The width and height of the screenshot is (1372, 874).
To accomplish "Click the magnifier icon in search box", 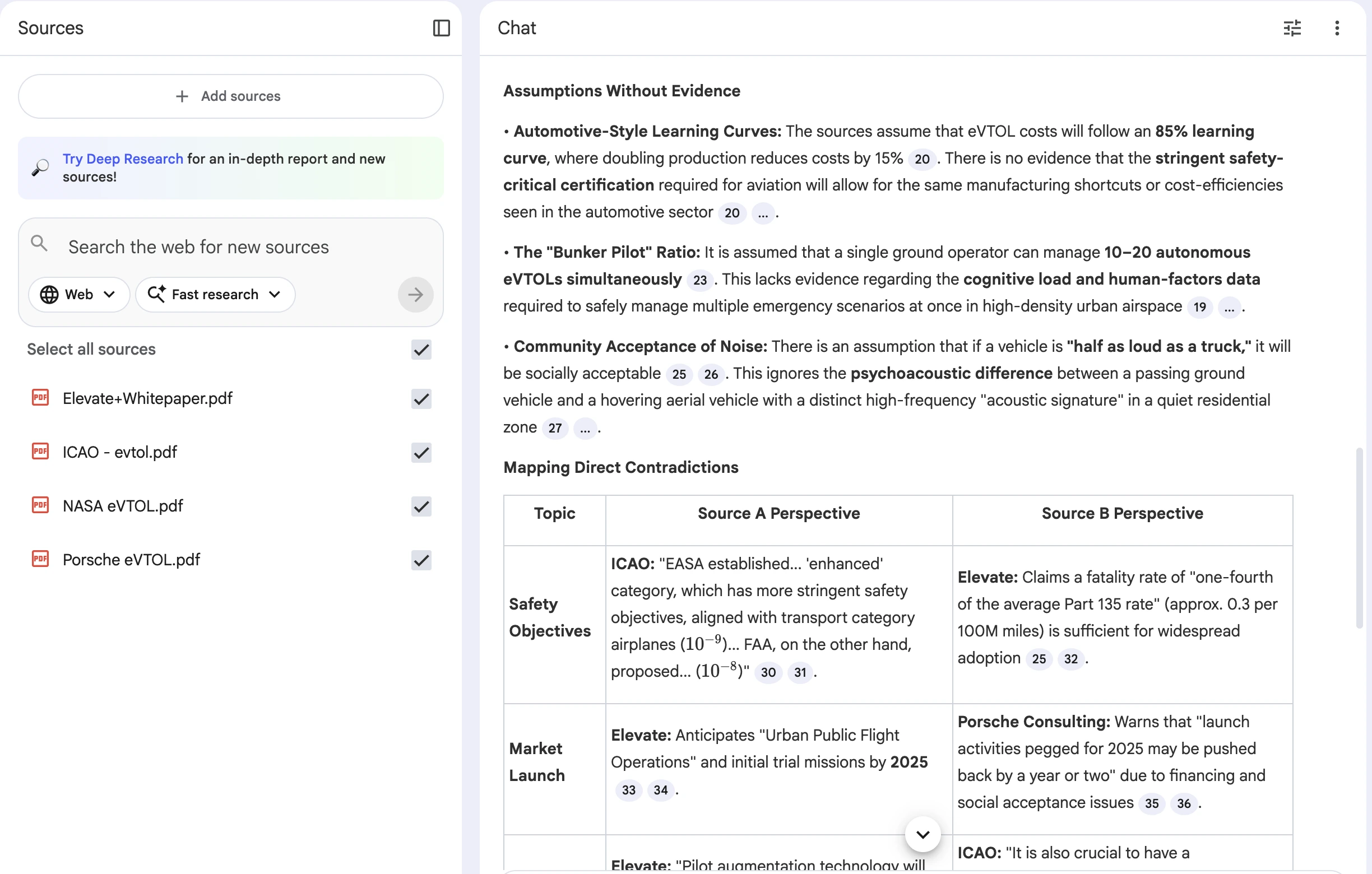I will click(39, 244).
